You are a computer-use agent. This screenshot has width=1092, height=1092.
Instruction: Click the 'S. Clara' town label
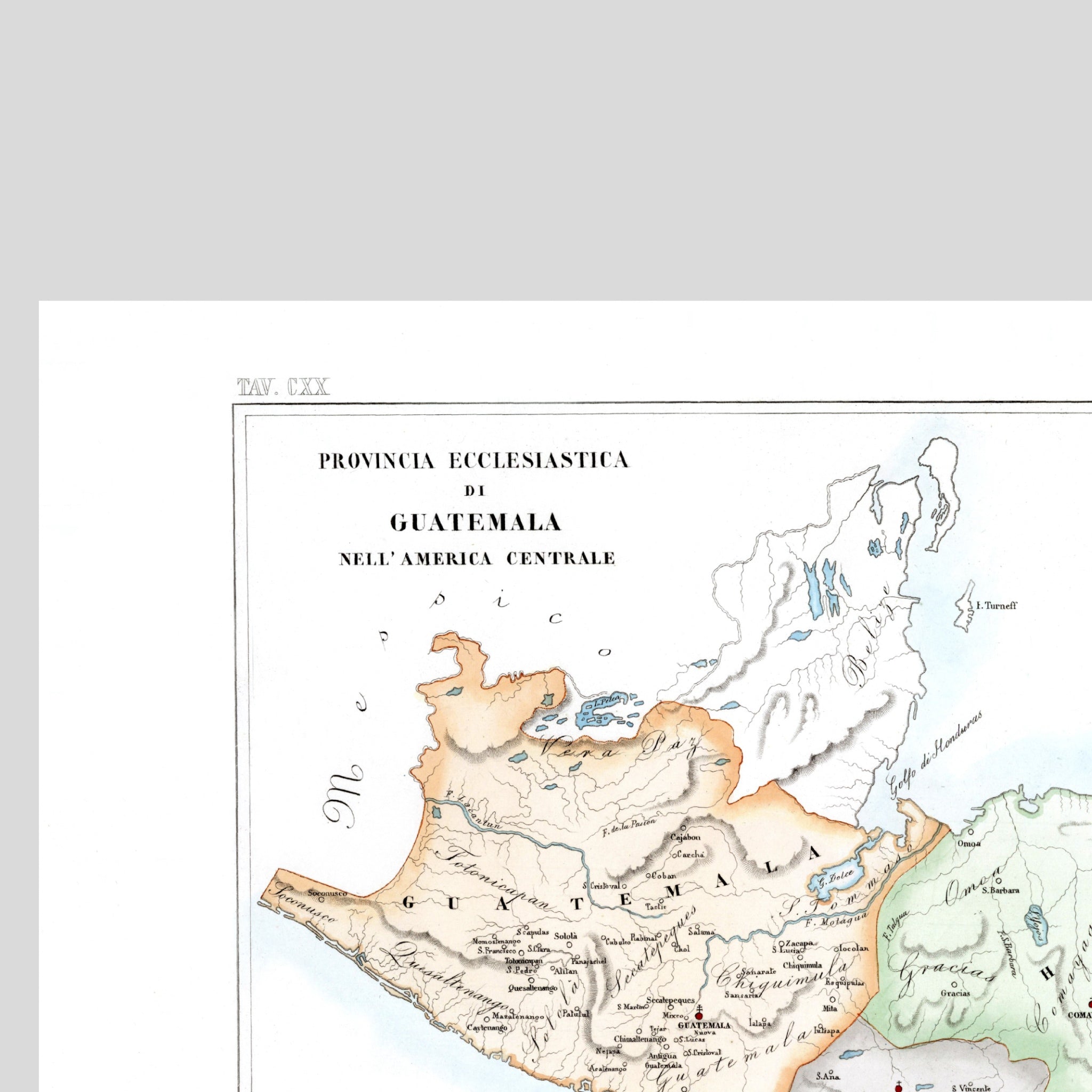(x=539, y=949)
